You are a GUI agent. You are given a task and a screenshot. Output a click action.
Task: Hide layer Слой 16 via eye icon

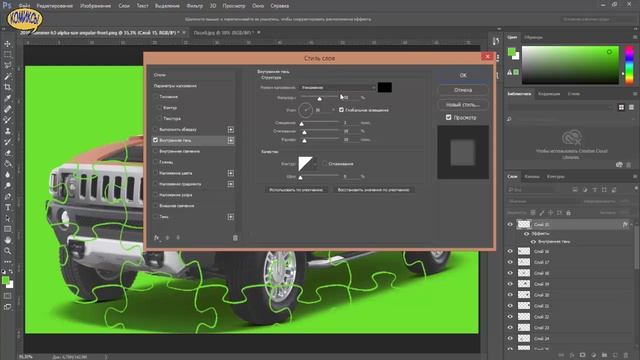[510, 251]
